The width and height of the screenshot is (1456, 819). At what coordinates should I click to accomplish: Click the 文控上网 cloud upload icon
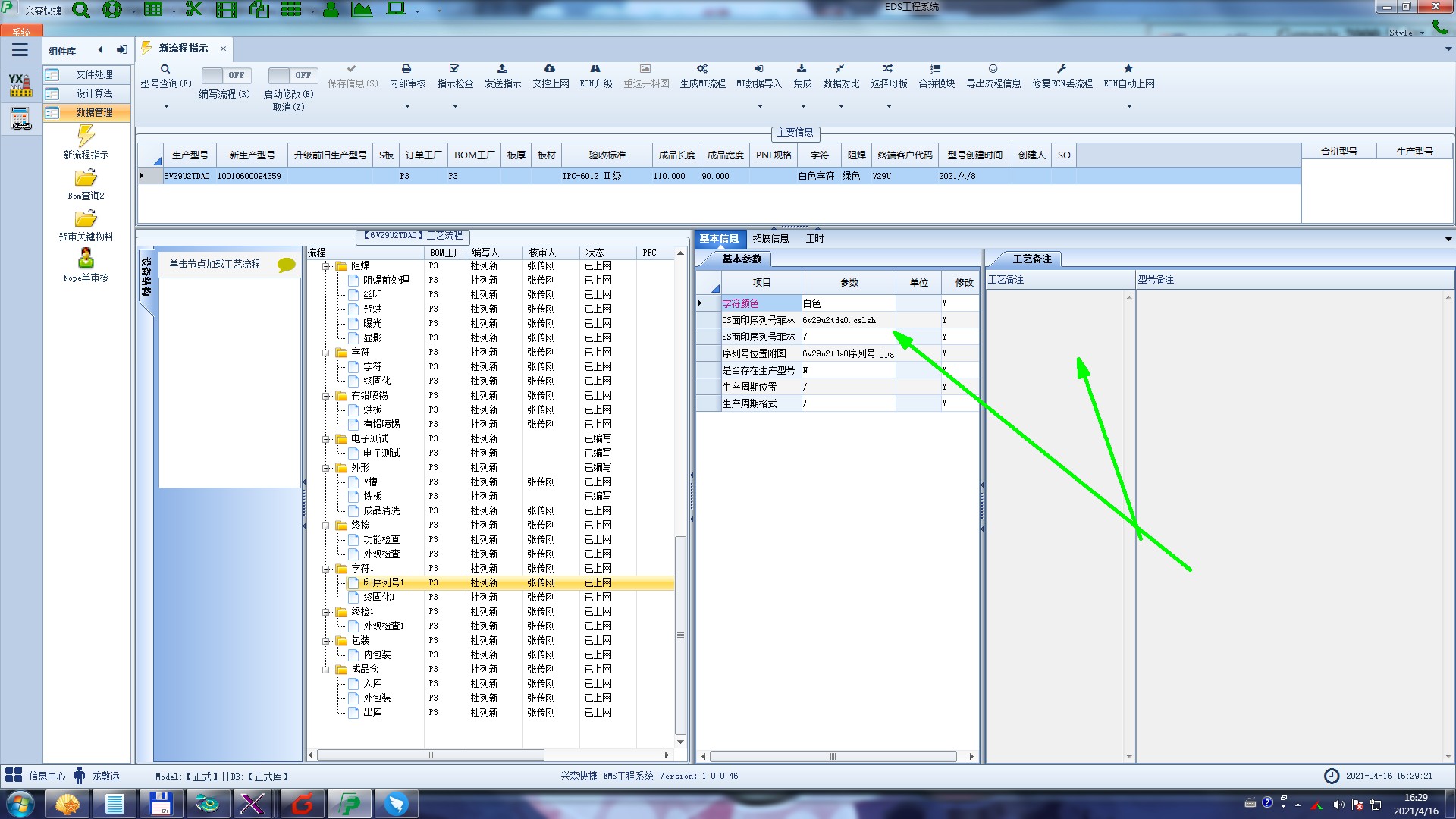coord(550,69)
